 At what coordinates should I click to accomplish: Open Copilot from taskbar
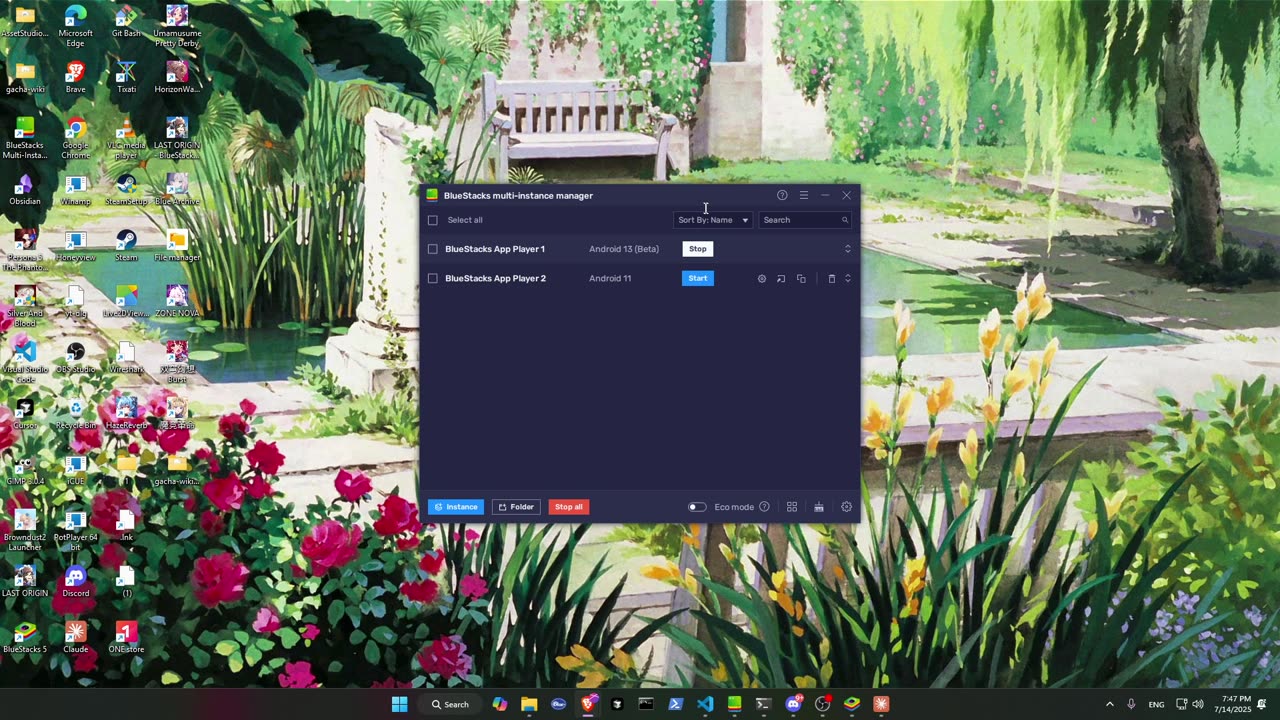500,704
